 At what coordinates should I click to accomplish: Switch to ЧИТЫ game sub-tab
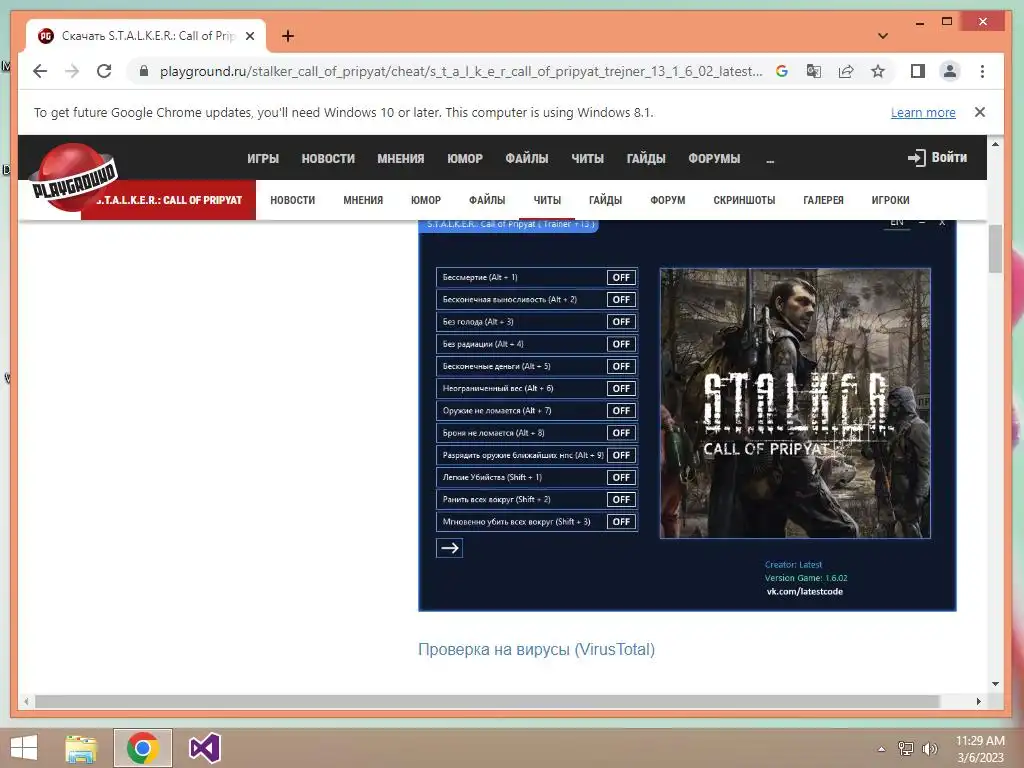point(547,200)
